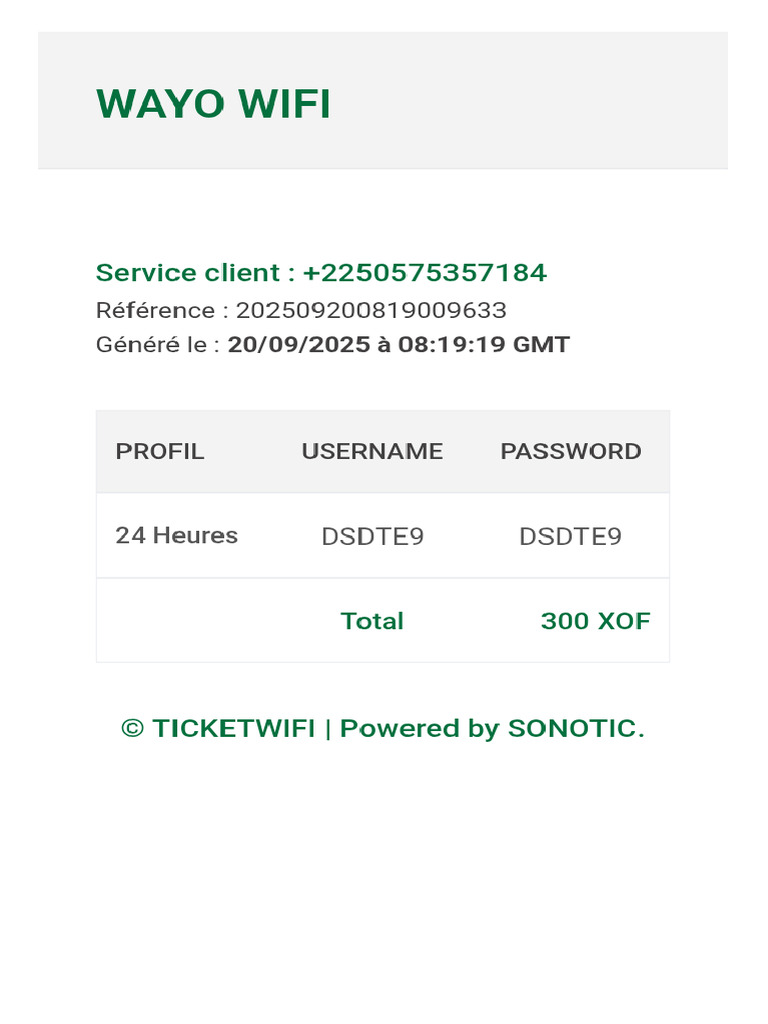768x1024 pixels.
Task: Select the reference number 202509200819009633
Action: click(371, 310)
